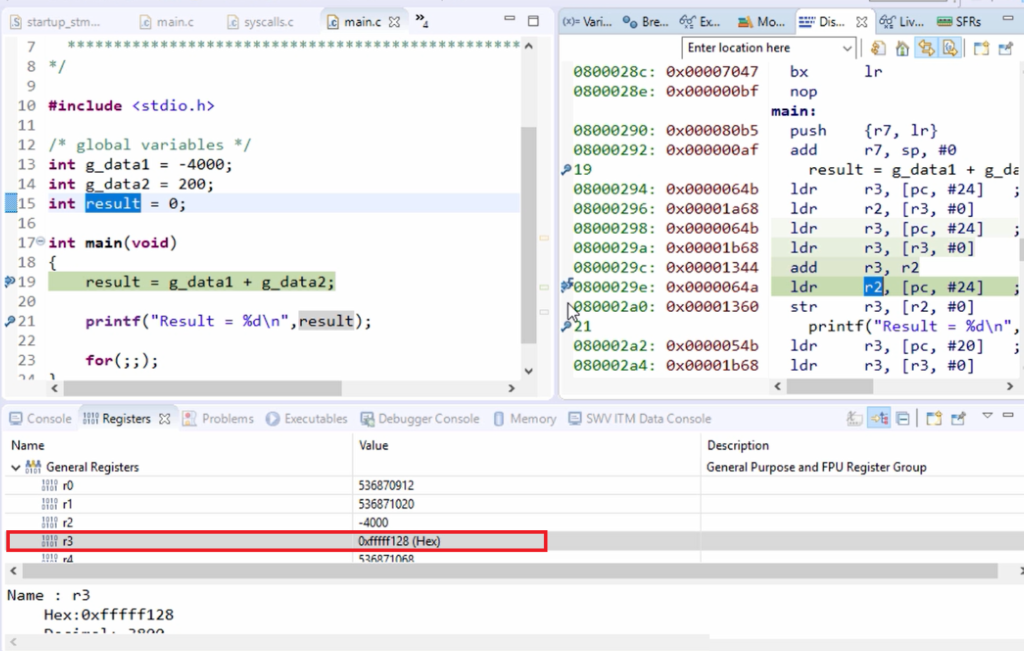Refresh the Disassembly view

click(x=878, y=48)
